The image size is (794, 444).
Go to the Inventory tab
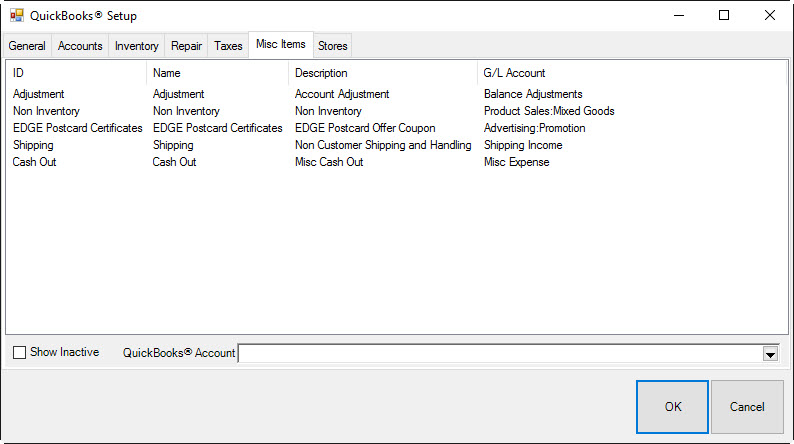pos(136,46)
